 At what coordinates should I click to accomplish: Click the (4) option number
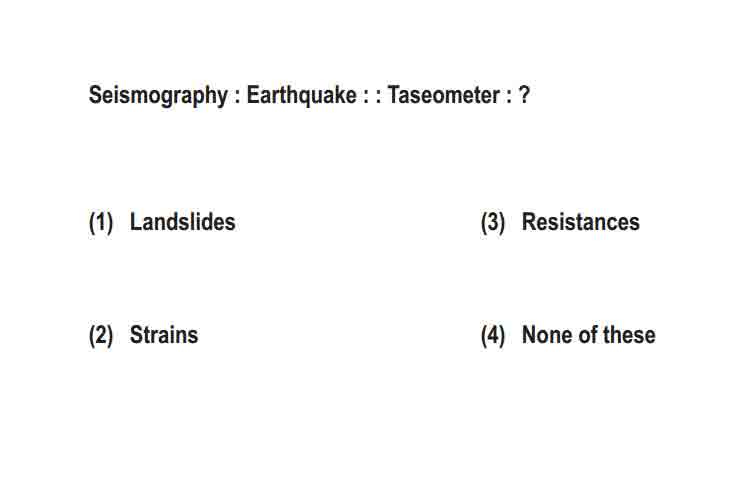point(493,335)
